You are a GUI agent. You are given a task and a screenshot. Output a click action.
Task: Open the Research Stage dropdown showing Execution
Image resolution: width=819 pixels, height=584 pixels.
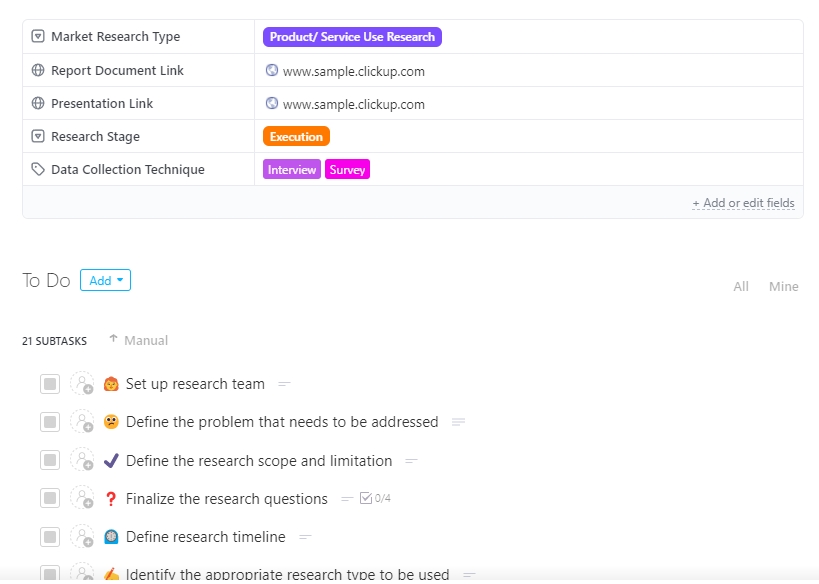(294, 136)
